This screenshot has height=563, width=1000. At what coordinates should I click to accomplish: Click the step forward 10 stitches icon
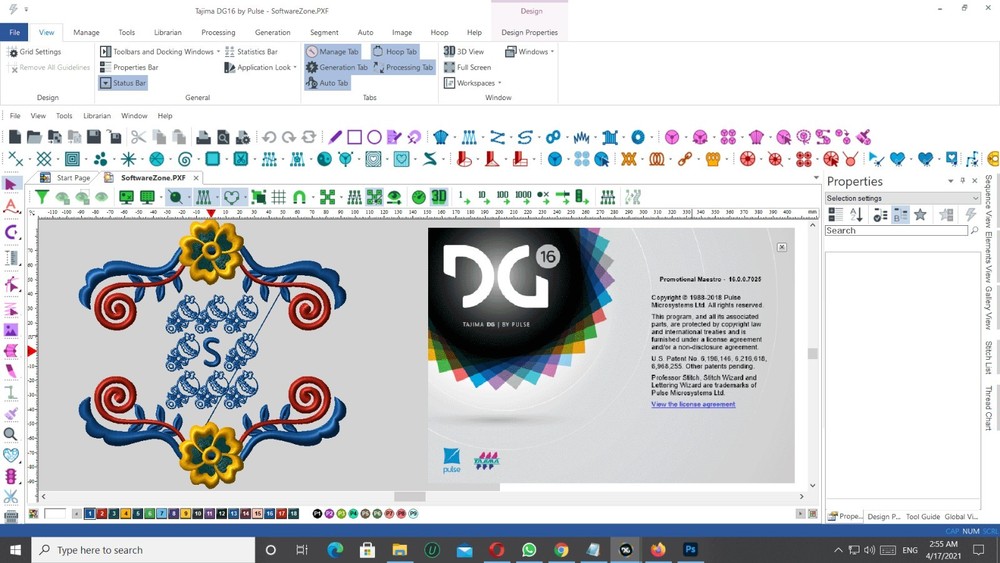click(x=483, y=197)
